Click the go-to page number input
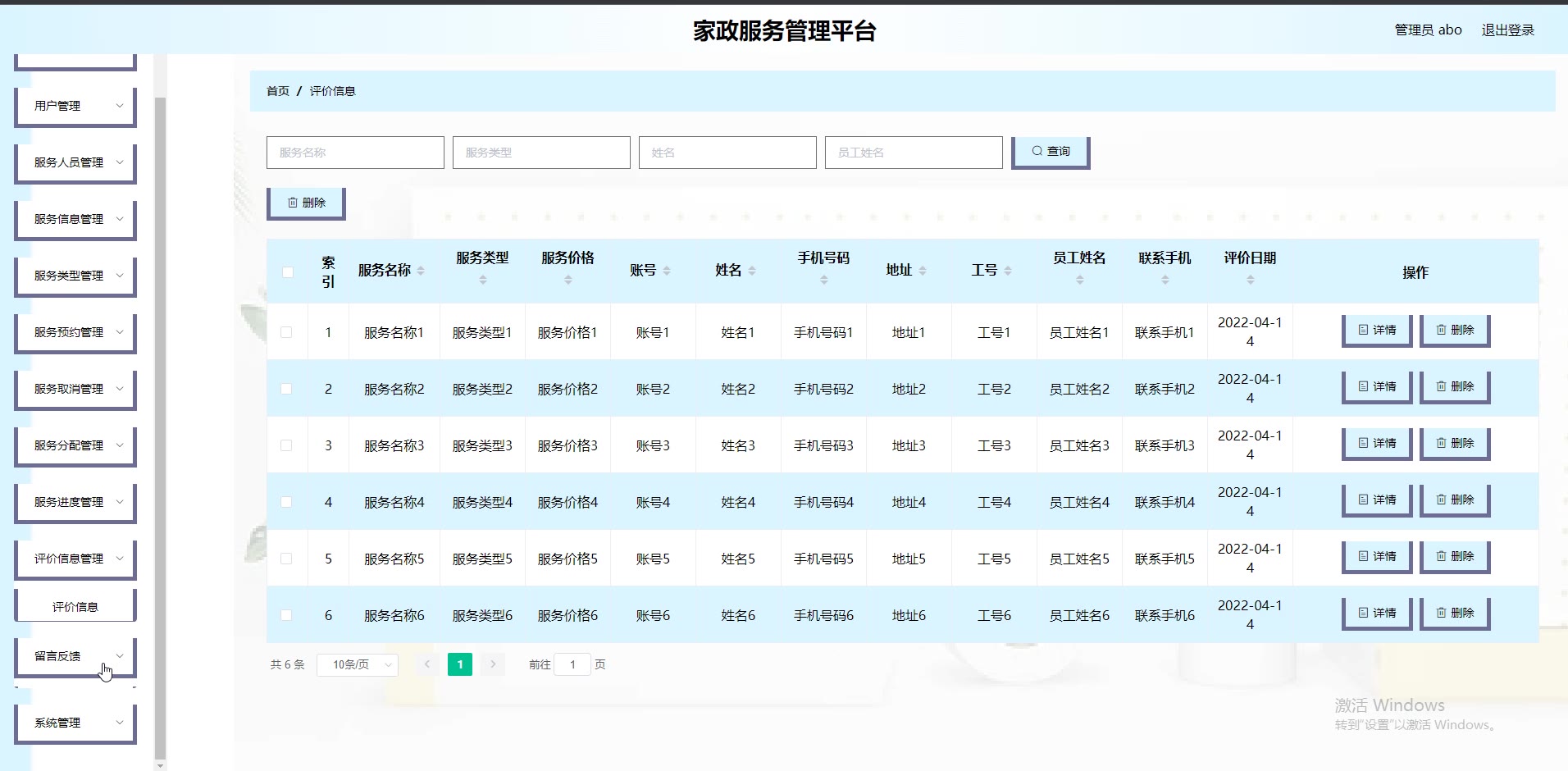Image resolution: width=1568 pixels, height=771 pixels. (x=572, y=664)
